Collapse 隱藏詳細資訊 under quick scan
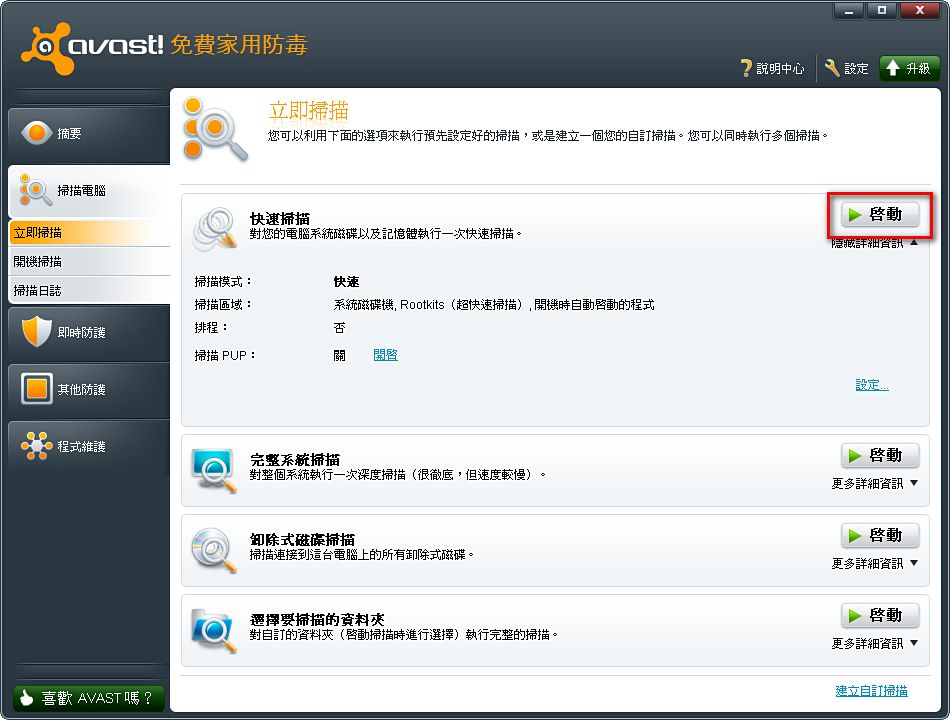Image resolution: width=950 pixels, height=720 pixels. tap(874, 243)
